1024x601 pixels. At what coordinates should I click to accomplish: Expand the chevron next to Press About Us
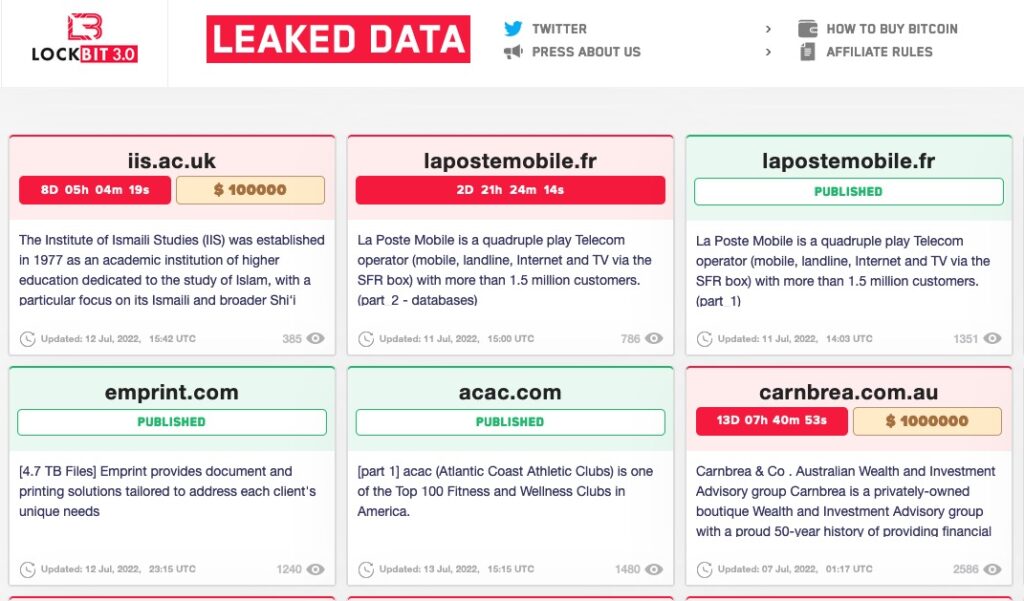click(x=769, y=52)
